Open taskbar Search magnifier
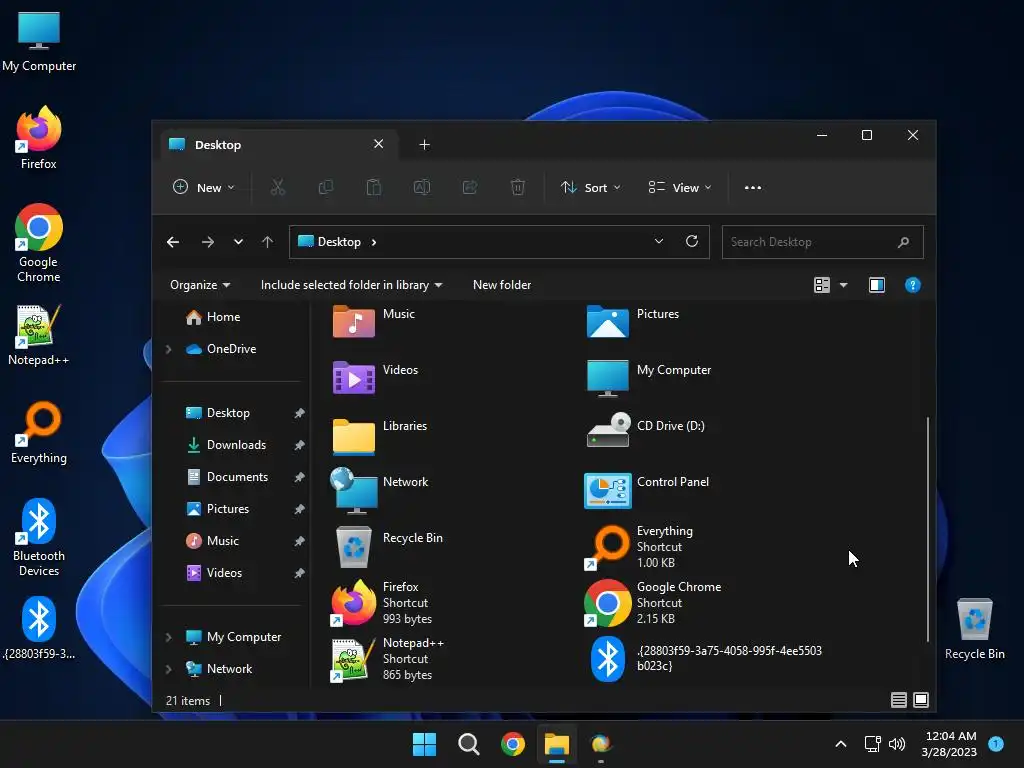This screenshot has width=1024, height=768. tap(468, 744)
